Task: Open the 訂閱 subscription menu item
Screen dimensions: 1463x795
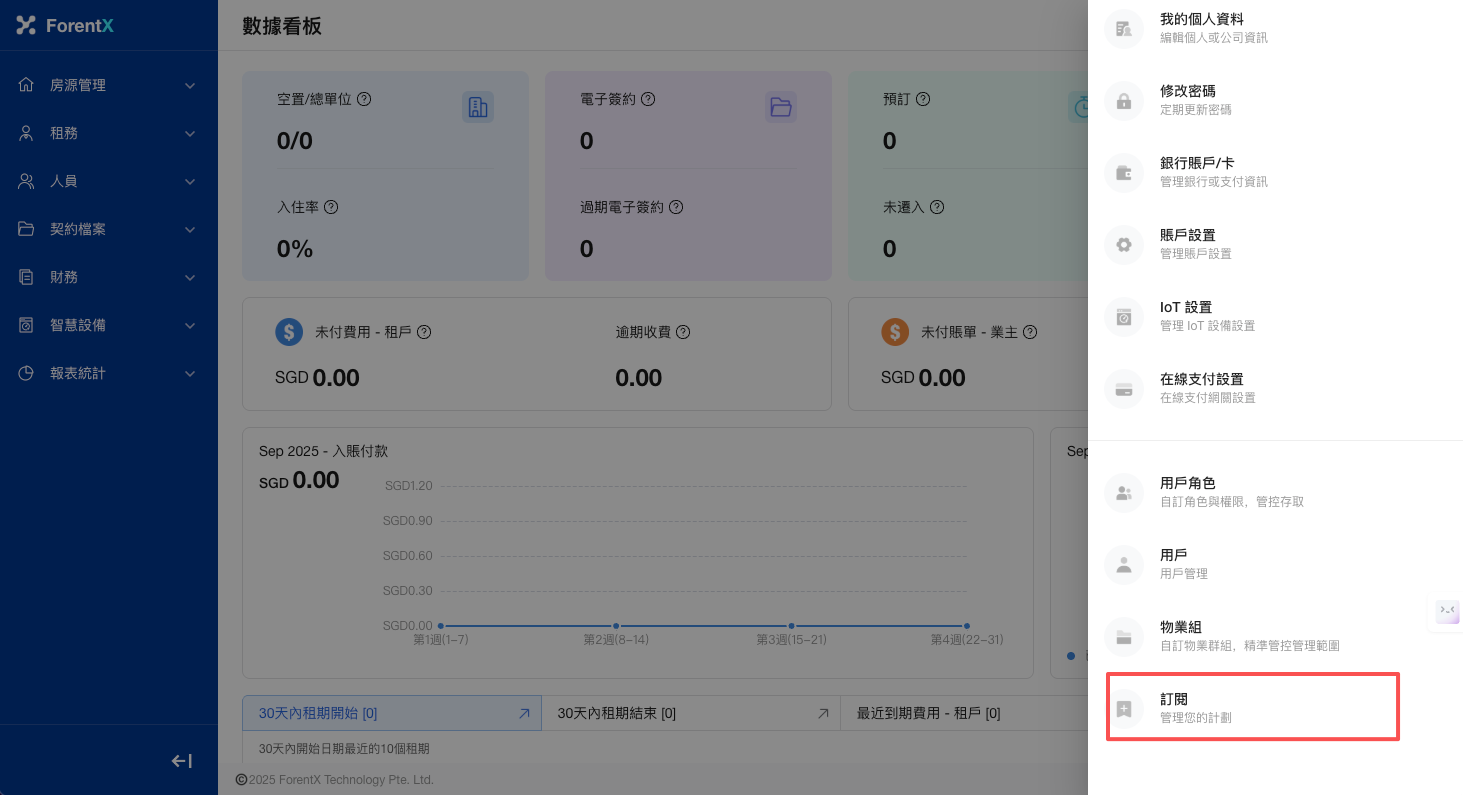Action: coord(1251,708)
